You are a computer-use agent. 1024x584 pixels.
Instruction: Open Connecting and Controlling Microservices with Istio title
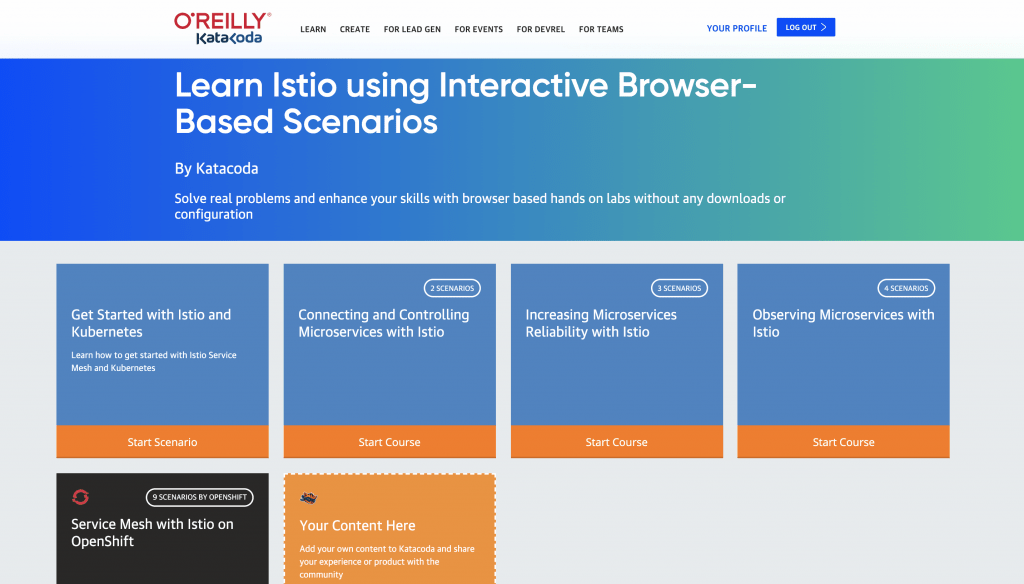[x=384, y=323]
